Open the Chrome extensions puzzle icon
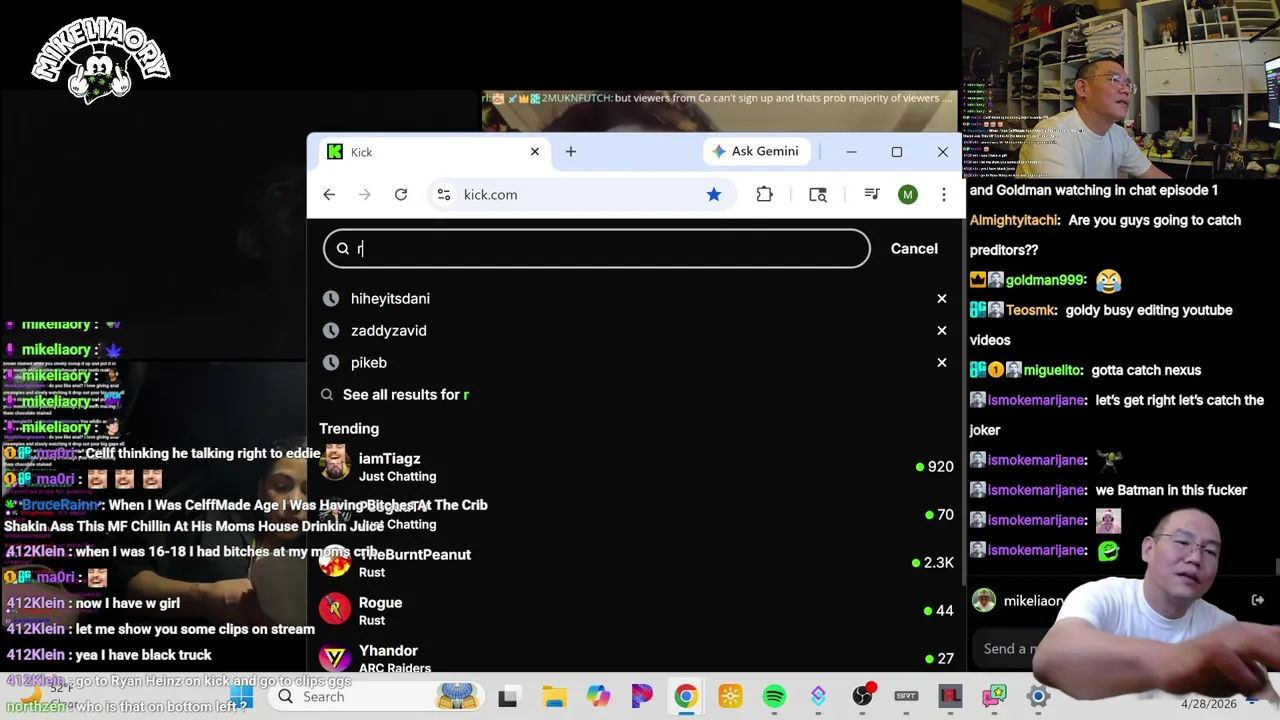The image size is (1280, 720). coord(764,195)
